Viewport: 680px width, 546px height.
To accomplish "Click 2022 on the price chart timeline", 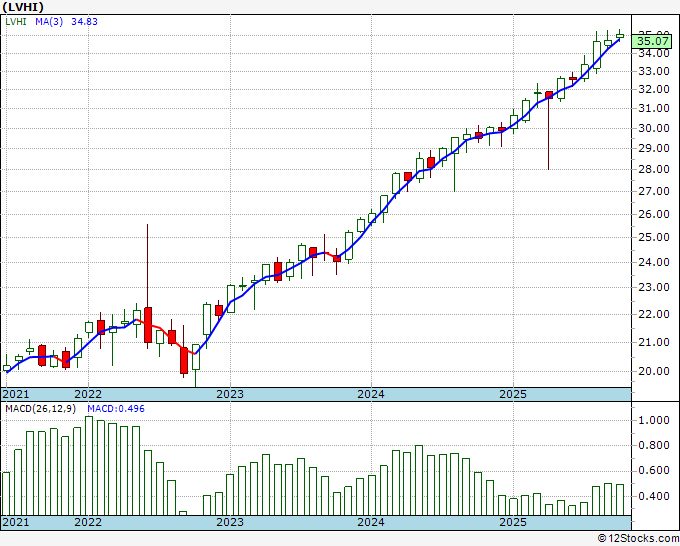I will pos(88,394).
